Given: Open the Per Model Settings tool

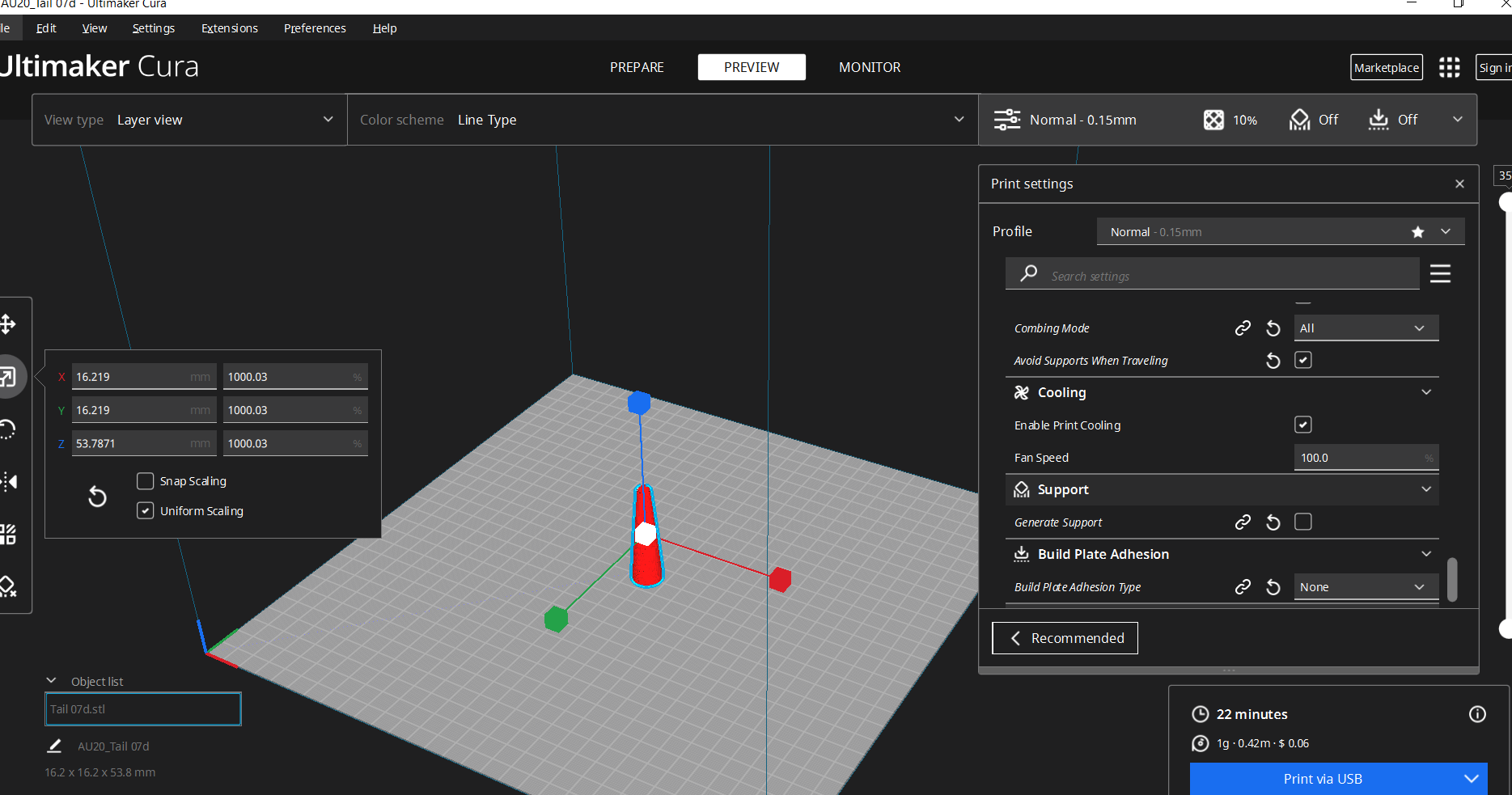Looking at the screenshot, I should click(7, 535).
